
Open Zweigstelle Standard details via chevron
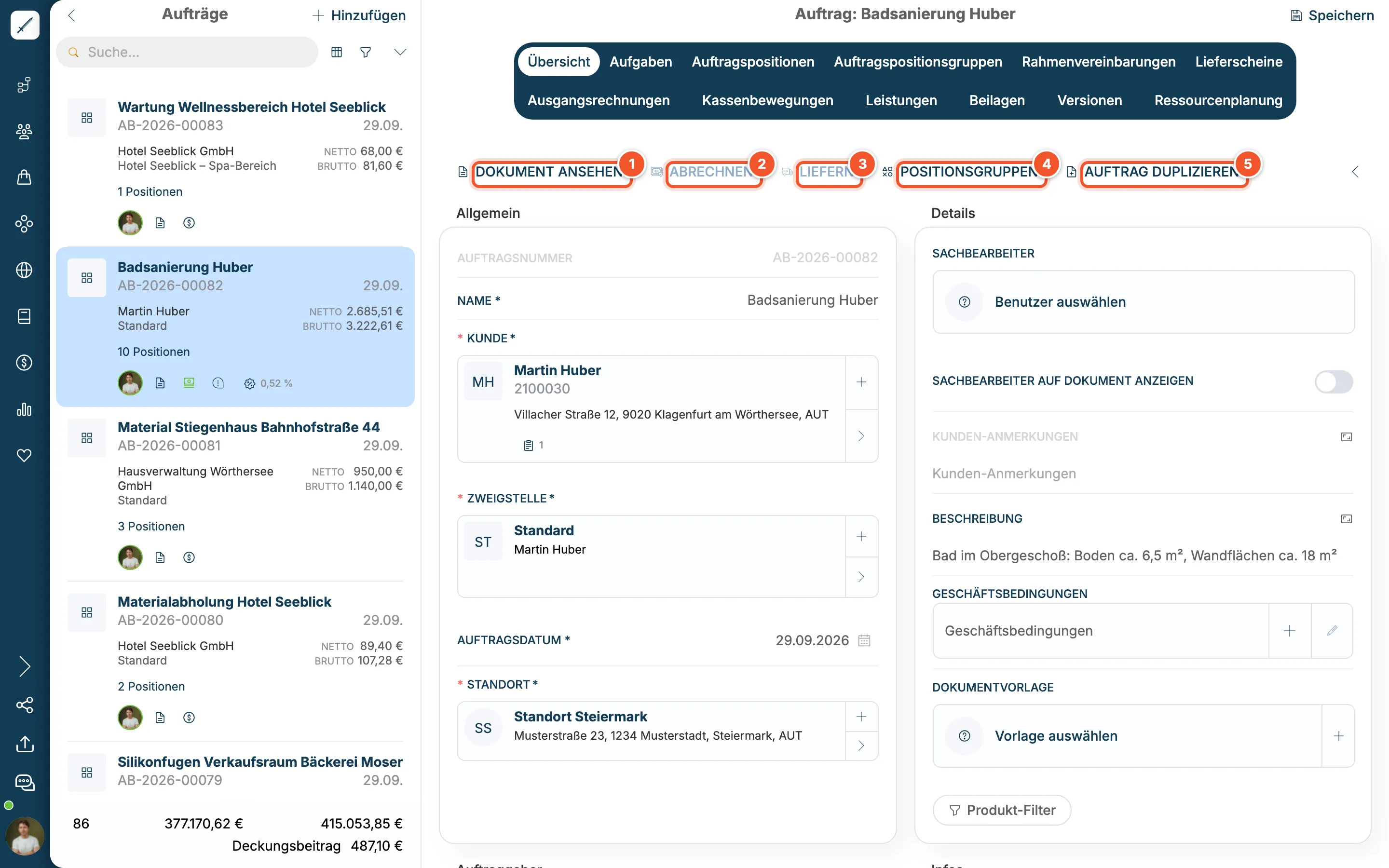coord(861,576)
